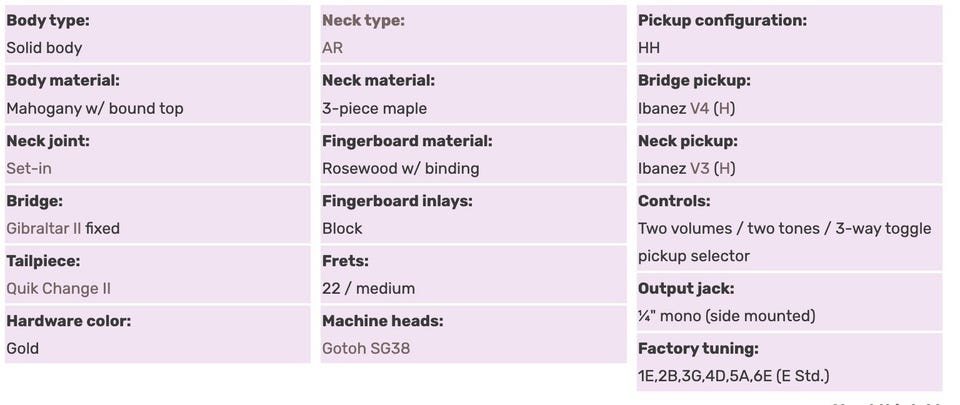Click the HH pickup configuration value
This screenshot has width=960, height=405.
coord(649,48)
